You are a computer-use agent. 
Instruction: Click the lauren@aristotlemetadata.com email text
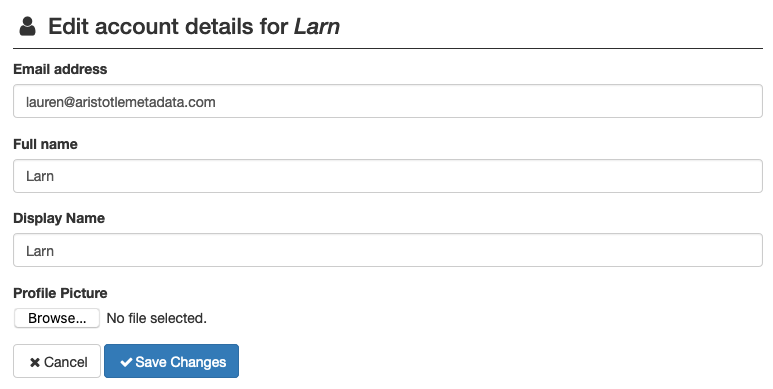point(121,102)
